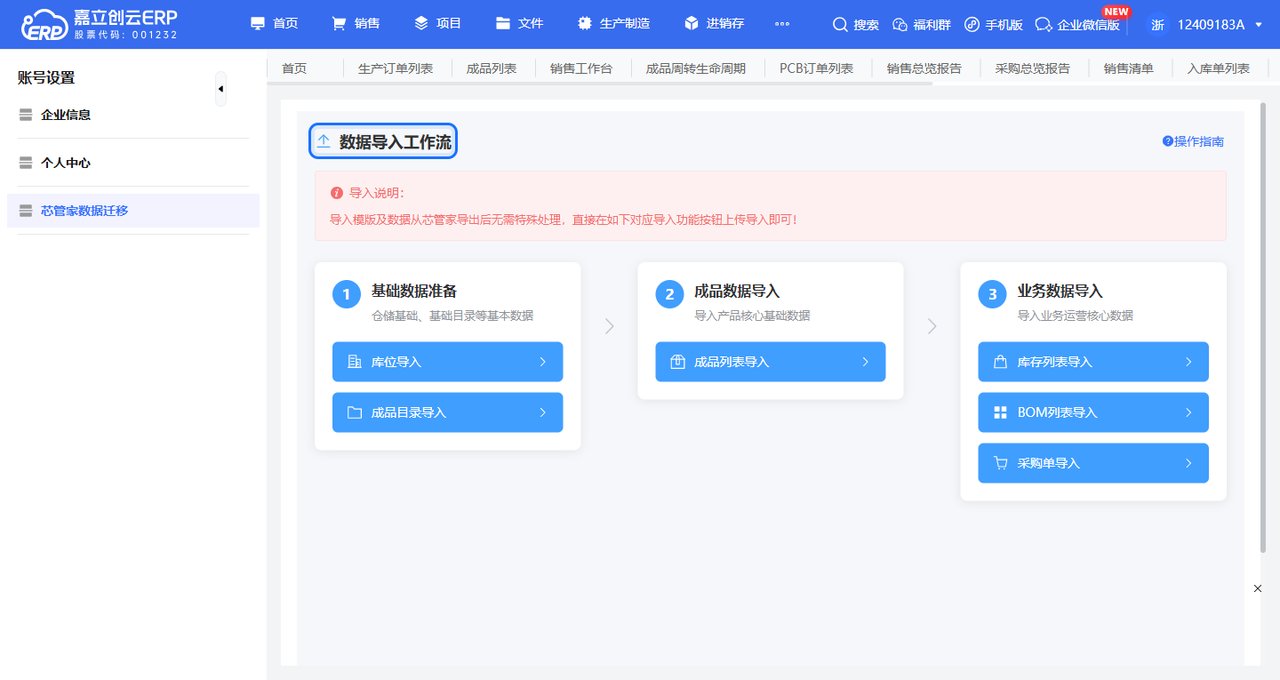Image resolution: width=1280 pixels, height=680 pixels.
Task: Click the 导入说明 info icon
Action: (x=336, y=193)
